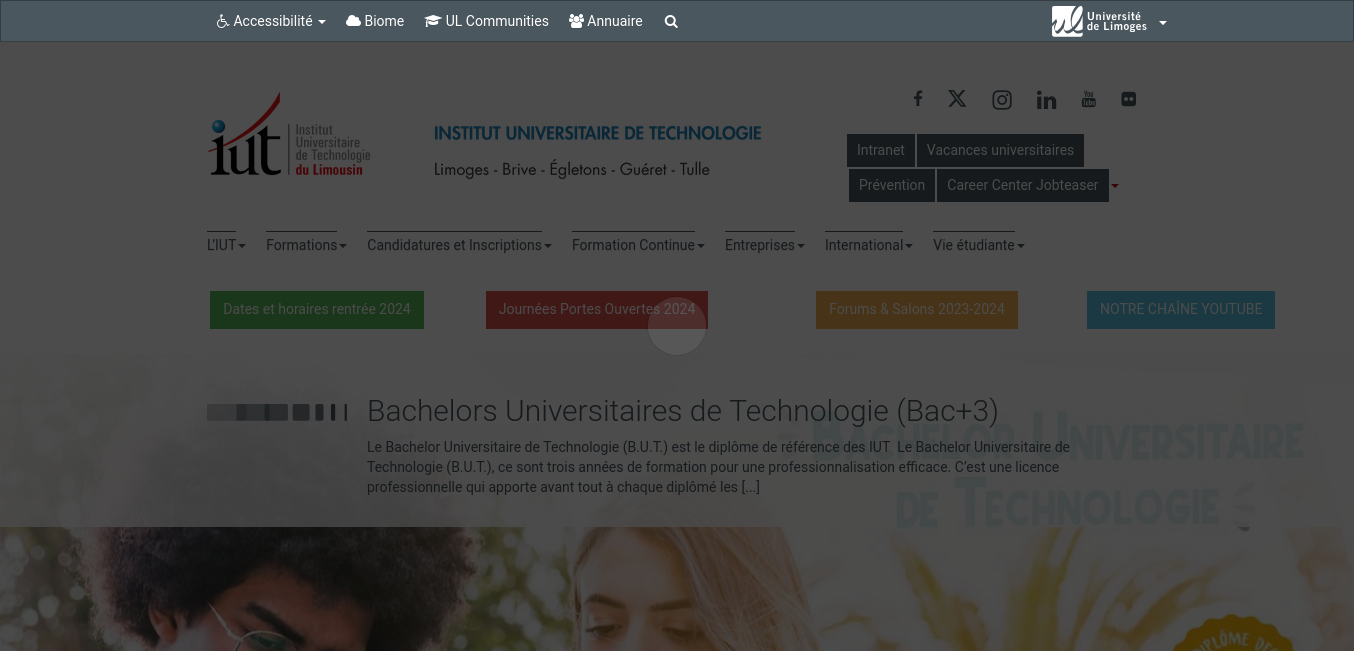The width and height of the screenshot is (1366, 651).
Task: Click the wheelchair accessibility icon
Action: click(x=222, y=21)
